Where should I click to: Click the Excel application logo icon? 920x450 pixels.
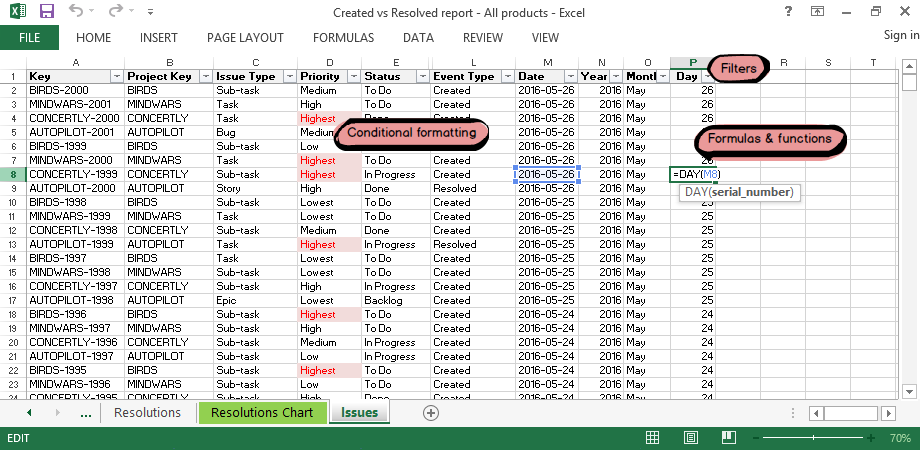(18, 11)
